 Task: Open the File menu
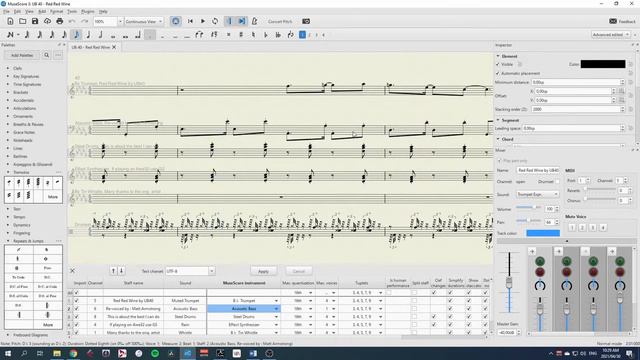point(6,11)
